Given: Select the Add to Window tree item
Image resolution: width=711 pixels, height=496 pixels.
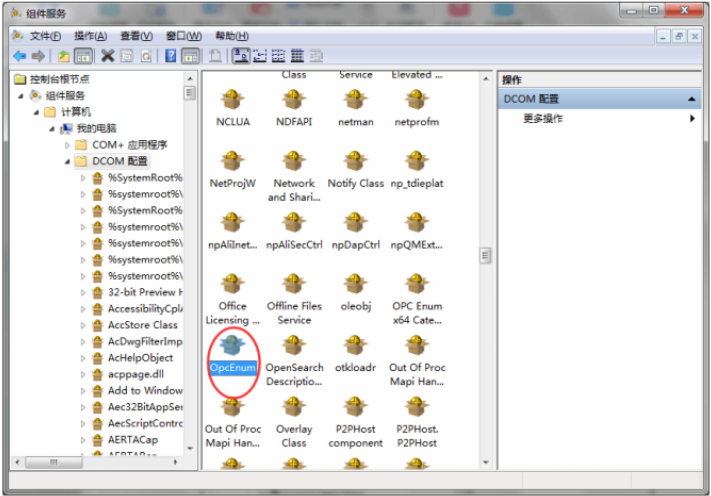Looking at the screenshot, I should 145,391.
